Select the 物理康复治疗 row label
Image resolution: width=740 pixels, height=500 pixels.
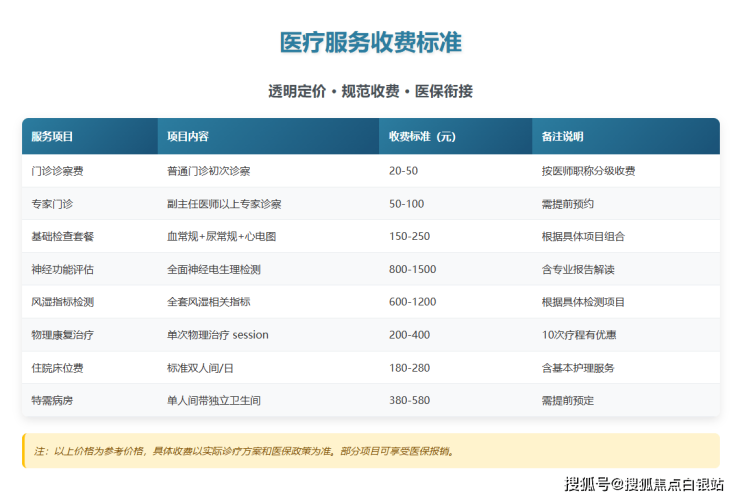coord(62,335)
